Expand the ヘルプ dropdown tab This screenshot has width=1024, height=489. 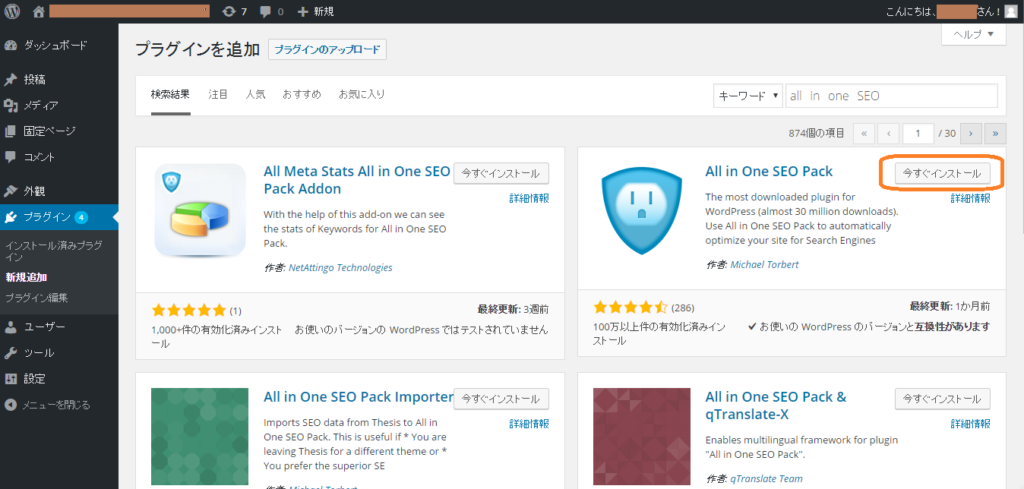[973, 34]
